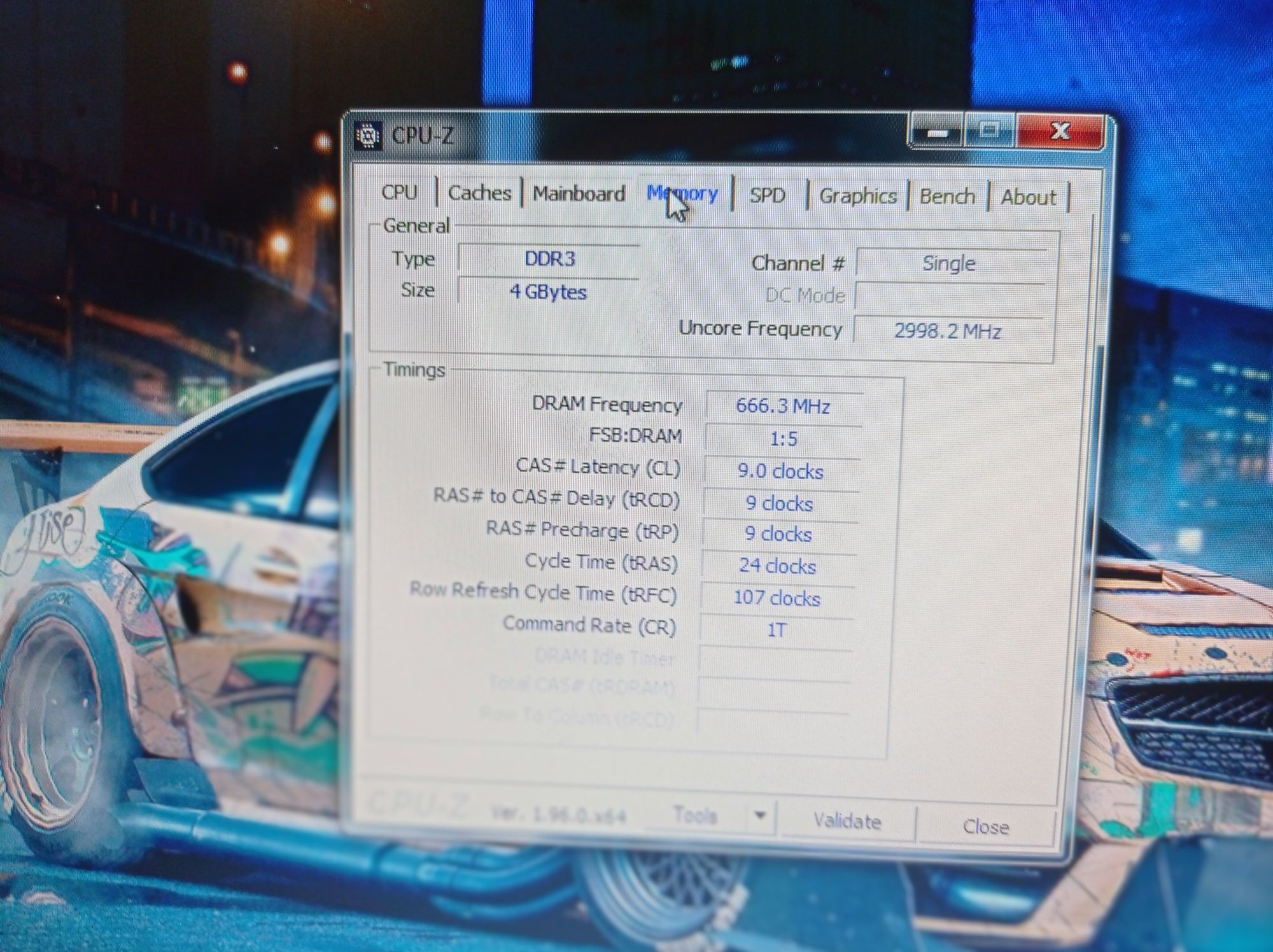Click the Close button at bottom
The height and width of the screenshot is (952, 1273).
click(985, 826)
